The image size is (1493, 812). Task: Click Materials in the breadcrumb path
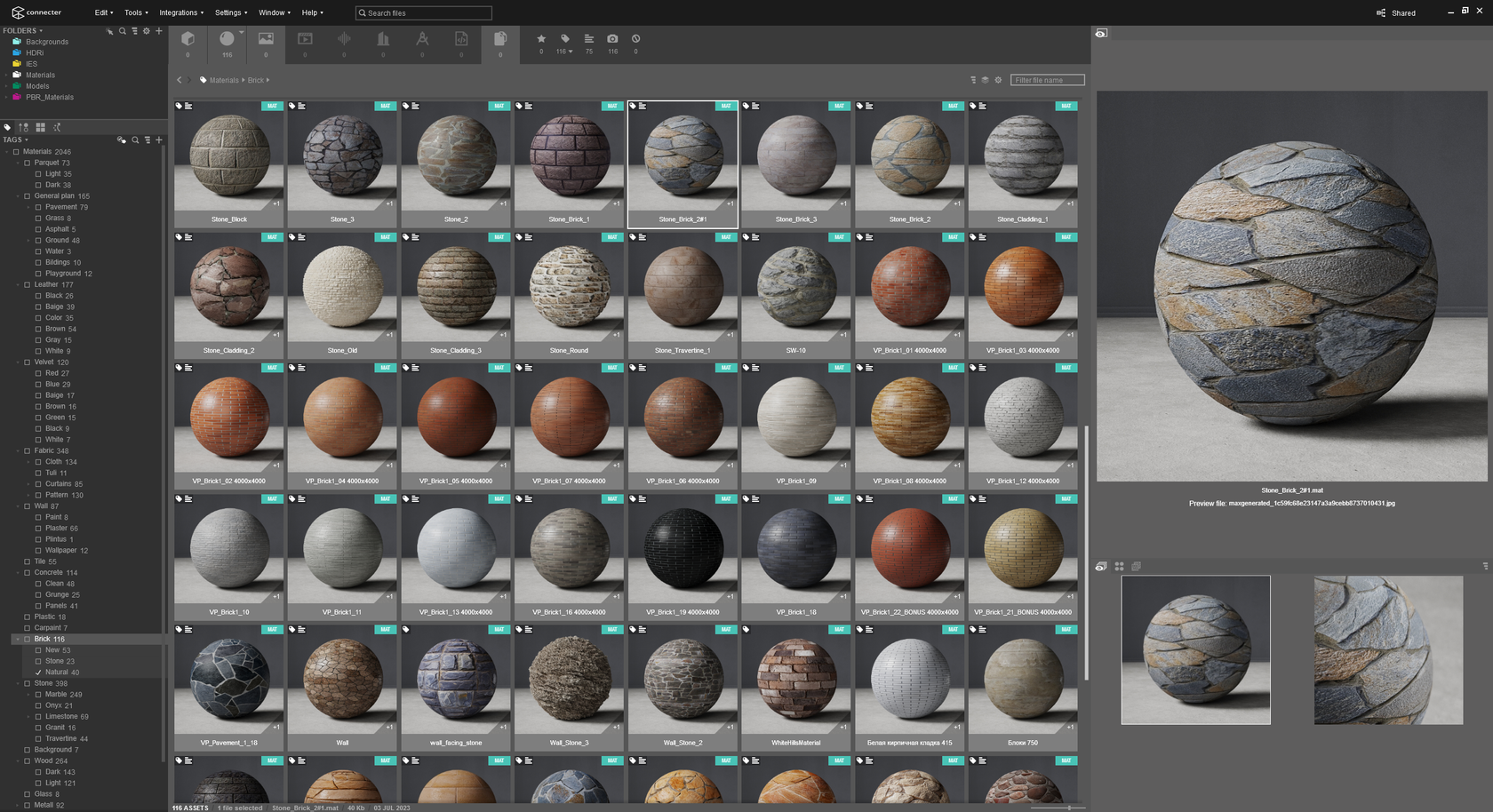(224, 81)
